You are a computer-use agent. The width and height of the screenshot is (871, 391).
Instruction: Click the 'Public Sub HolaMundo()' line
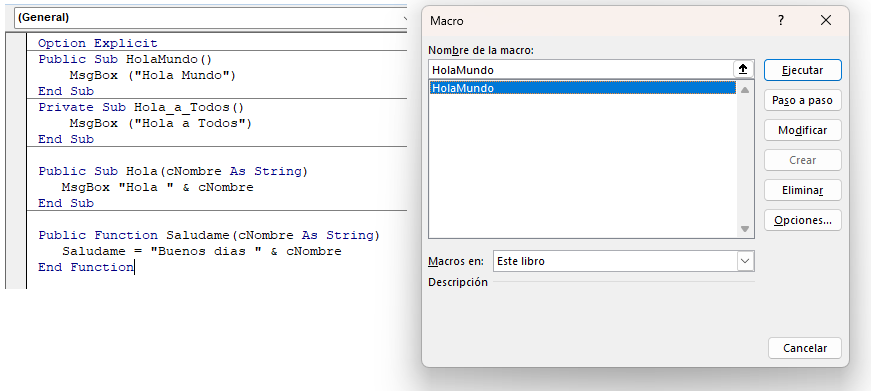point(126,59)
